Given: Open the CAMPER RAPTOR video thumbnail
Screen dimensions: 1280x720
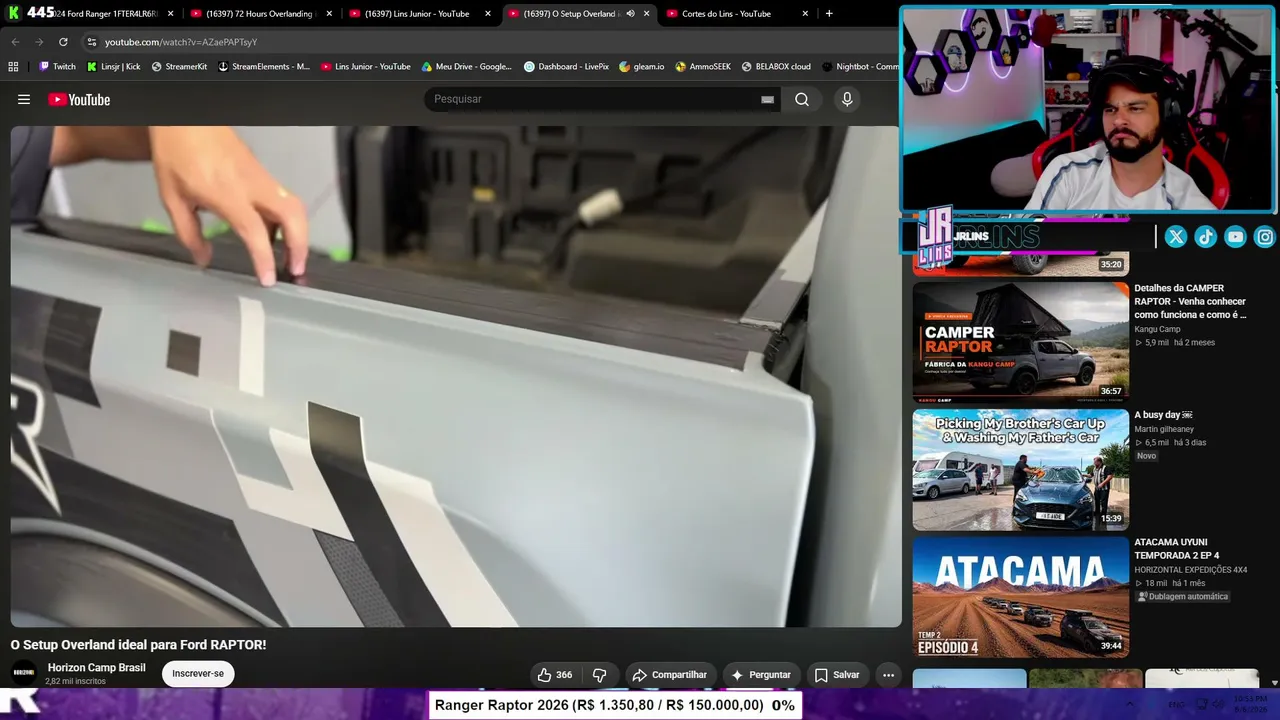Looking at the screenshot, I should pyautogui.click(x=1020, y=342).
